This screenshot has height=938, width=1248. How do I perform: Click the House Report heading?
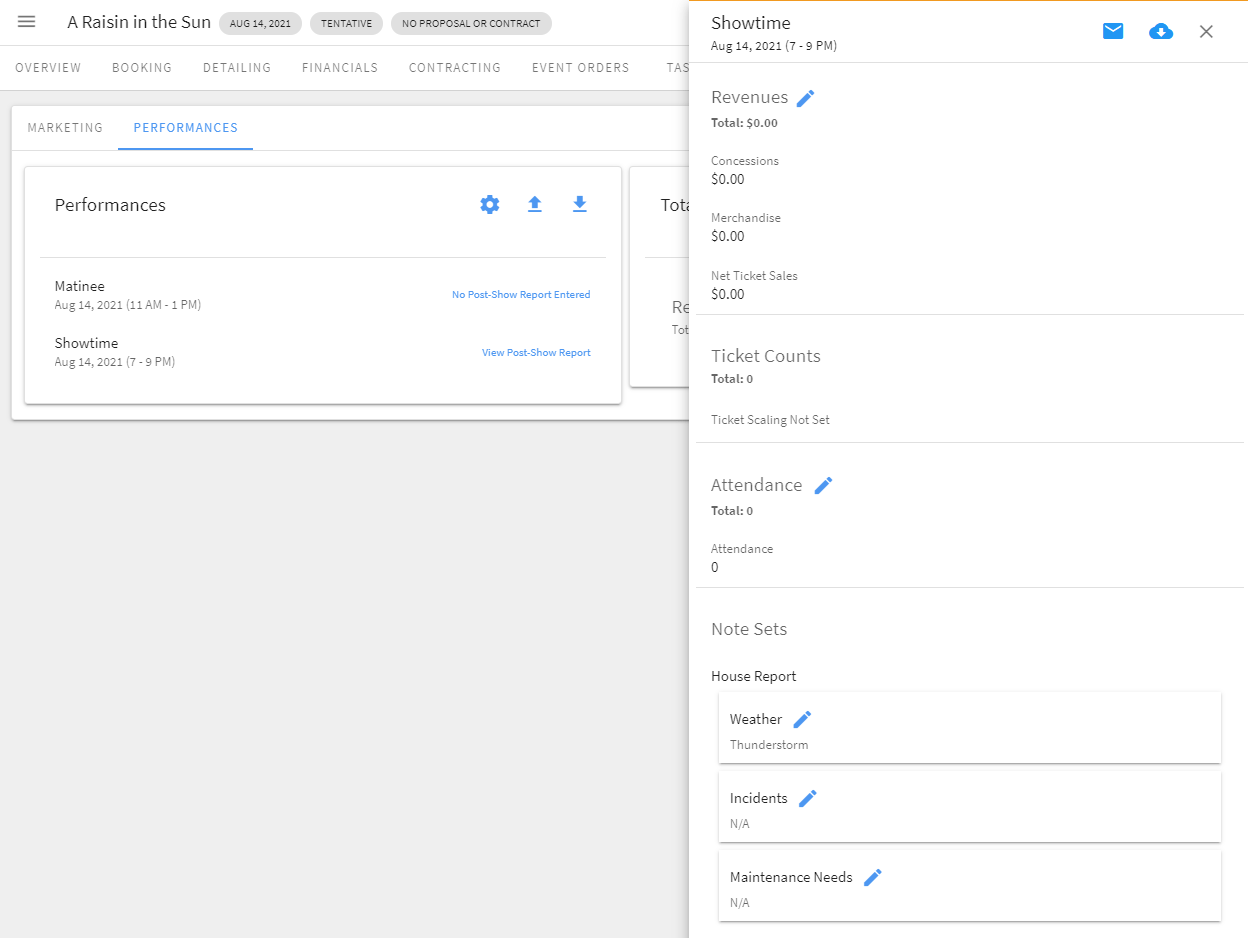(754, 676)
